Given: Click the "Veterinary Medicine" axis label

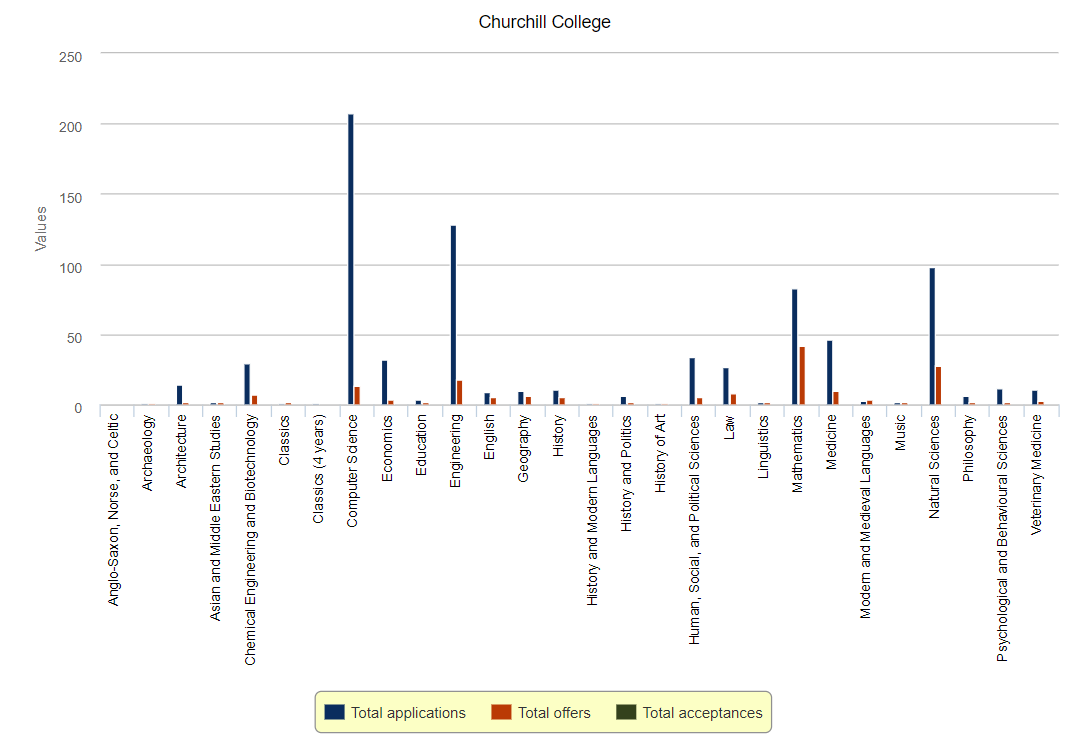Looking at the screenshot, I should click(x=1037, y=474).
